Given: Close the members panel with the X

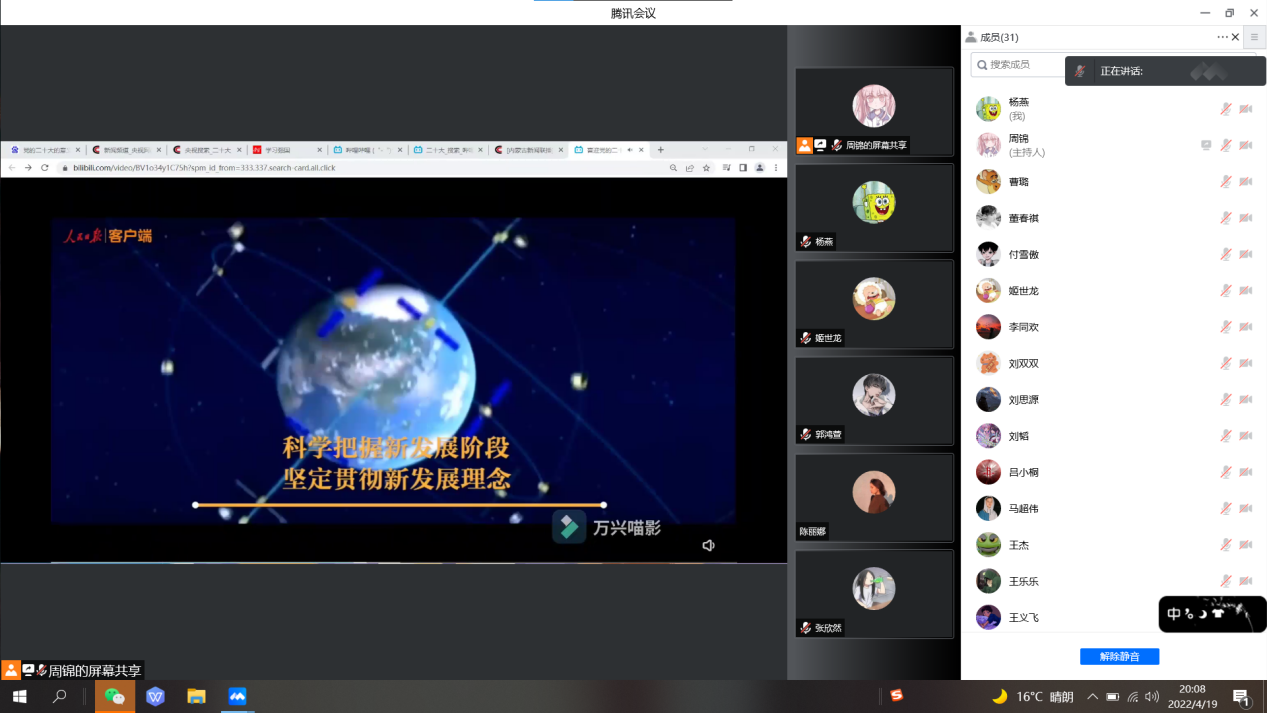Looking at the screenshot, I should 1236,37.
